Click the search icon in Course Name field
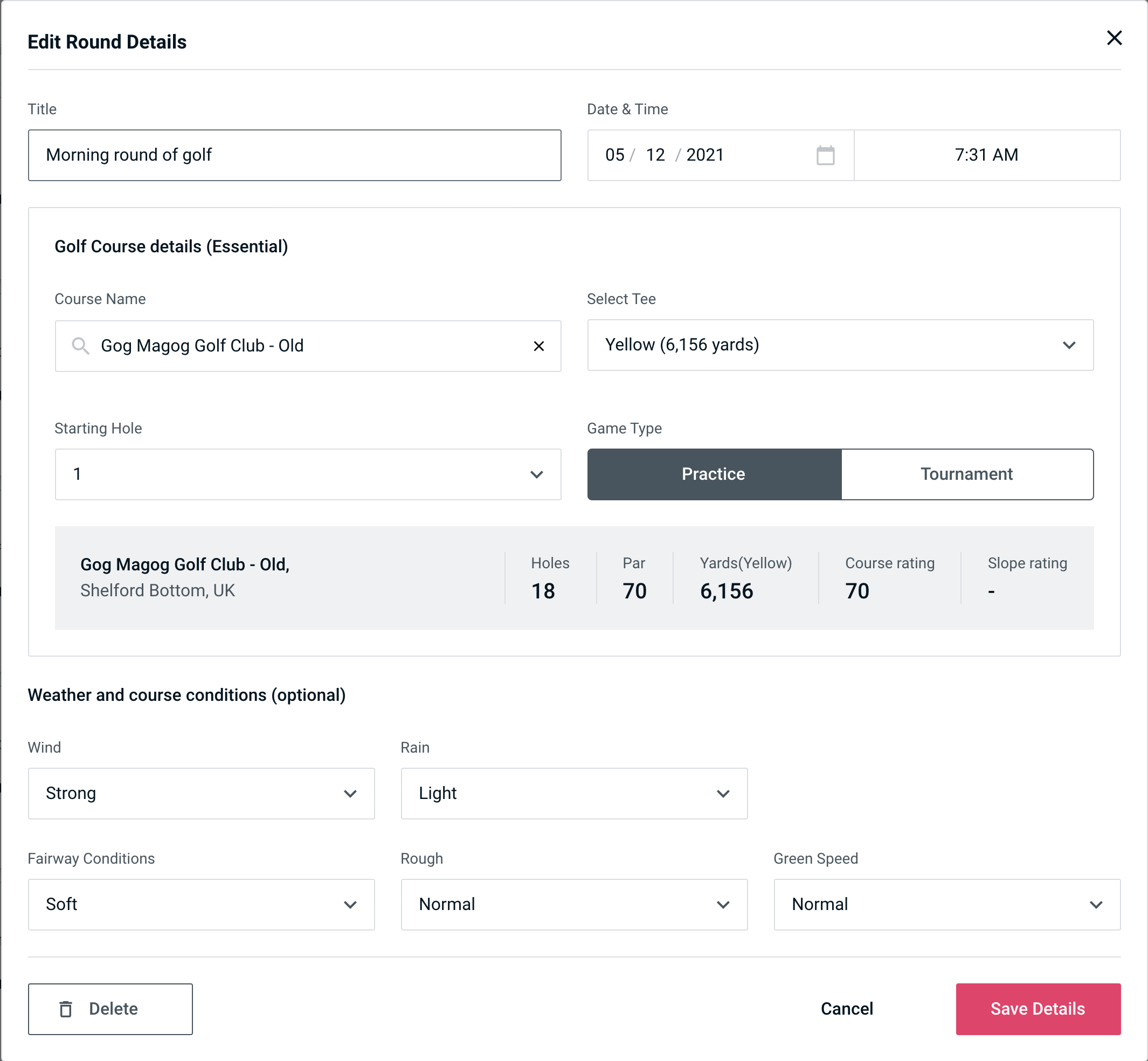The height and width of the screenshot is (1061, 1148). 80,345
